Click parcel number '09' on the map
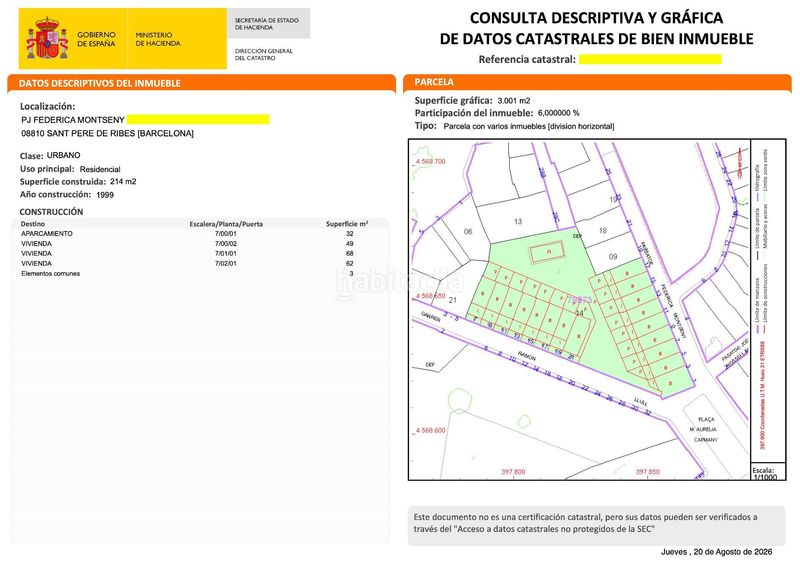Viewport: 800px width, 565px height. click(x=613, y=257)
